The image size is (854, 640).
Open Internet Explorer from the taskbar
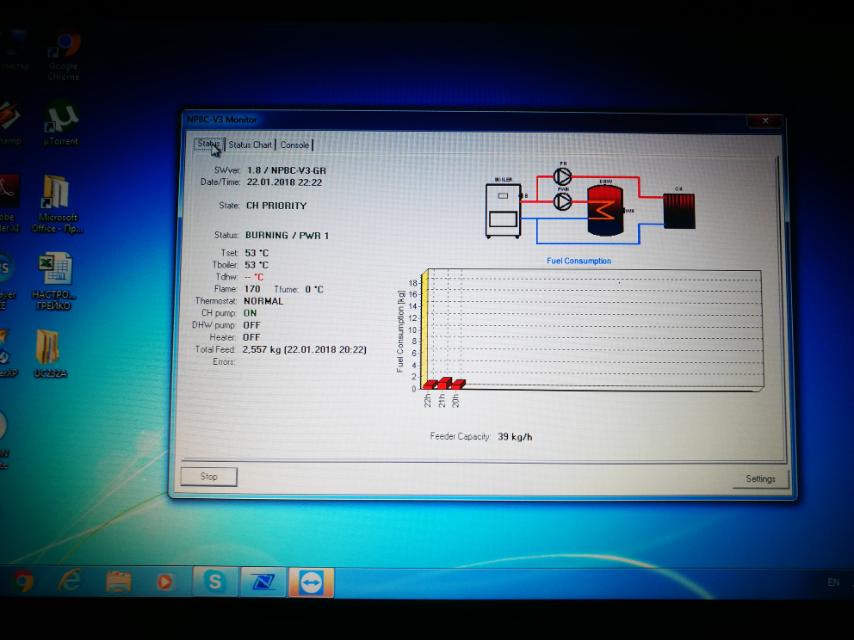[69, 581]
